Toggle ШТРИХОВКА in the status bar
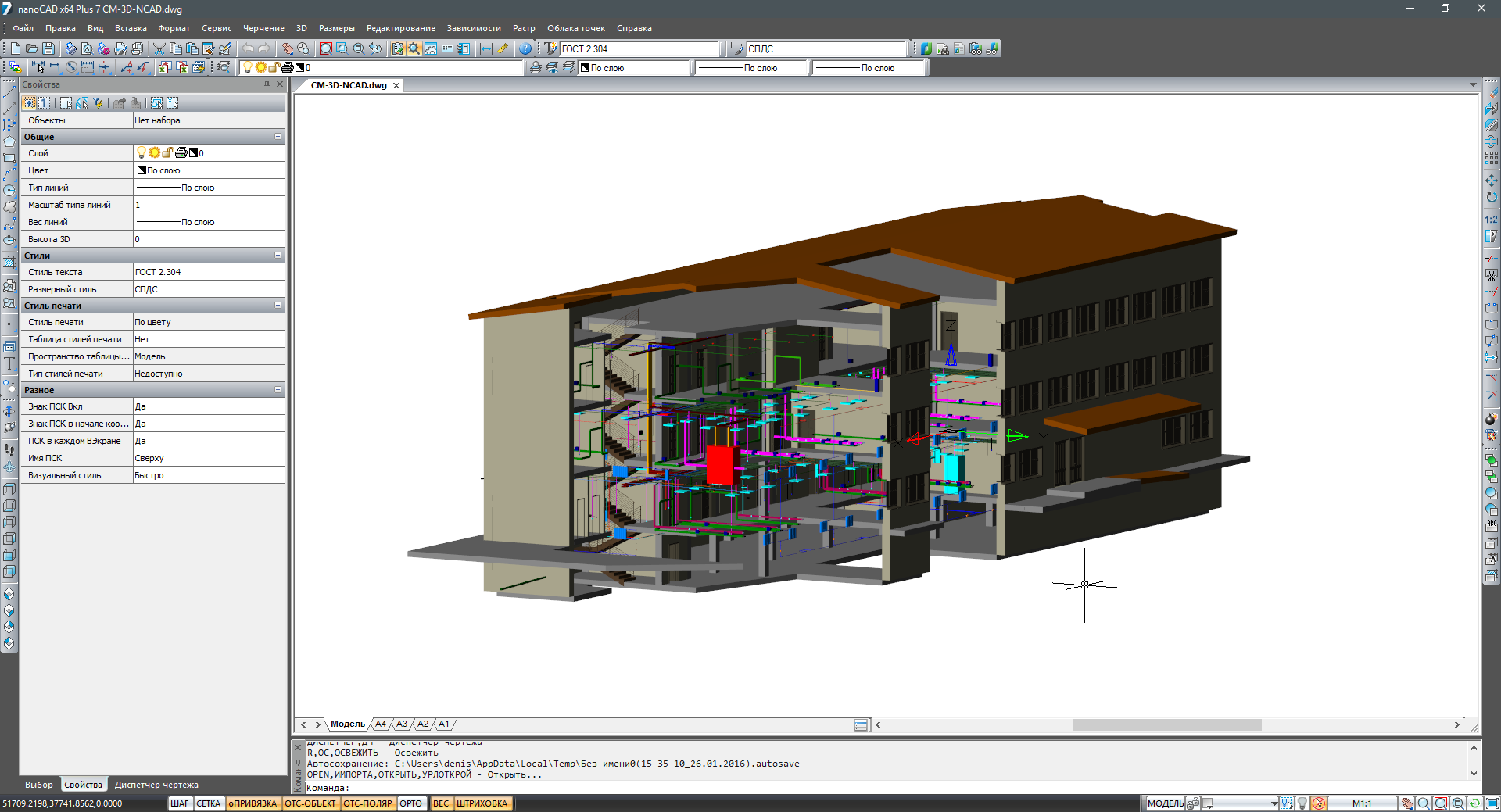 click(482, 803)
